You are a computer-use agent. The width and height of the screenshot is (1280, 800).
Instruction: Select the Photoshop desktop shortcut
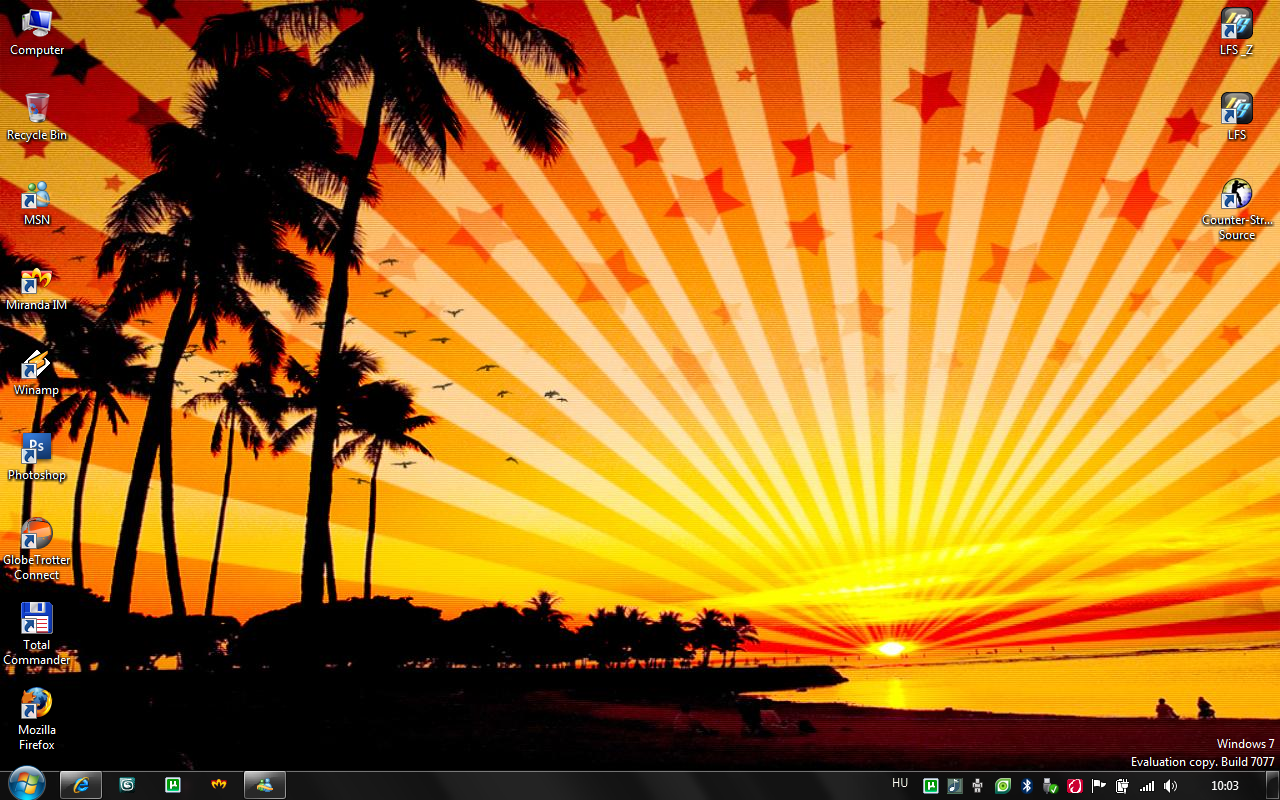tap(37, 457)
